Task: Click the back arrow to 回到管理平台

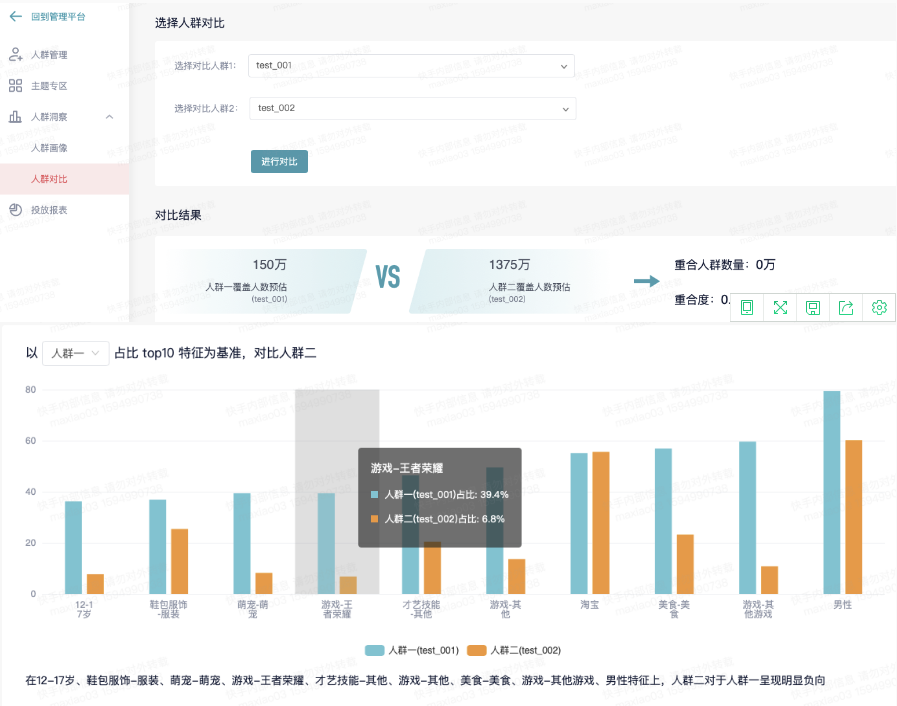Action: coord(15,17)
